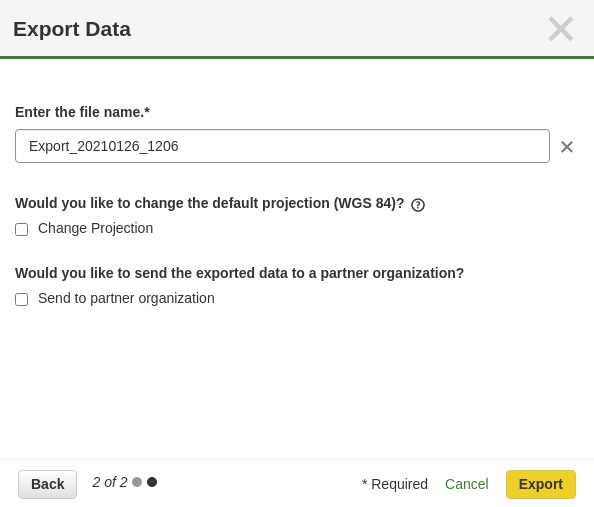This screenshot has width=594, height=507.
Task: Click the "2 of 2" step counter
Action: [x=110, y=482]
